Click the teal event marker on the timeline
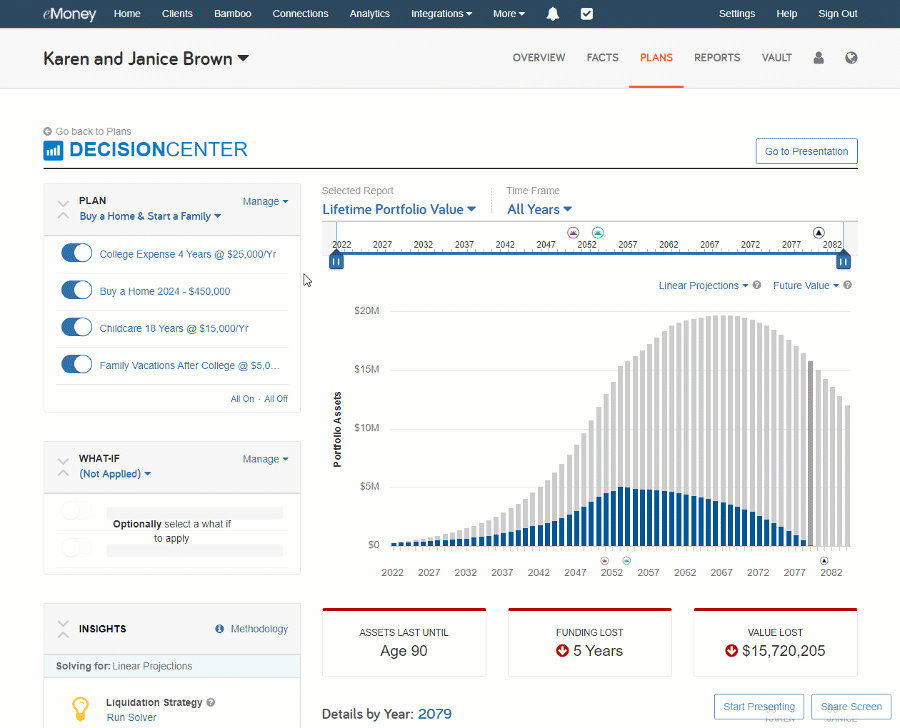This screenshot has width=900, height=728. 598,233
